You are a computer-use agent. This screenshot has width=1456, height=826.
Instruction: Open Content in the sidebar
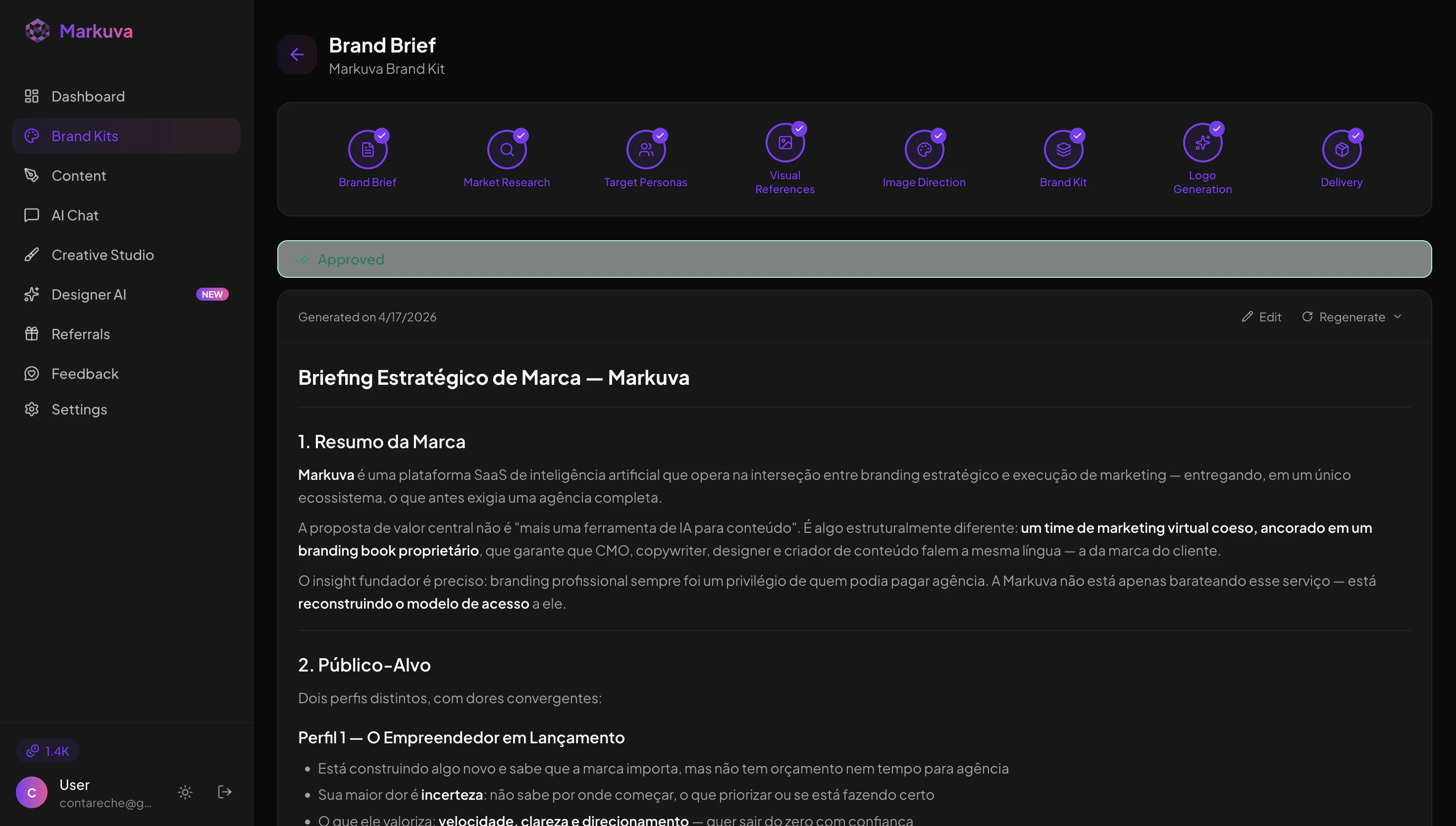coord(126,175)
